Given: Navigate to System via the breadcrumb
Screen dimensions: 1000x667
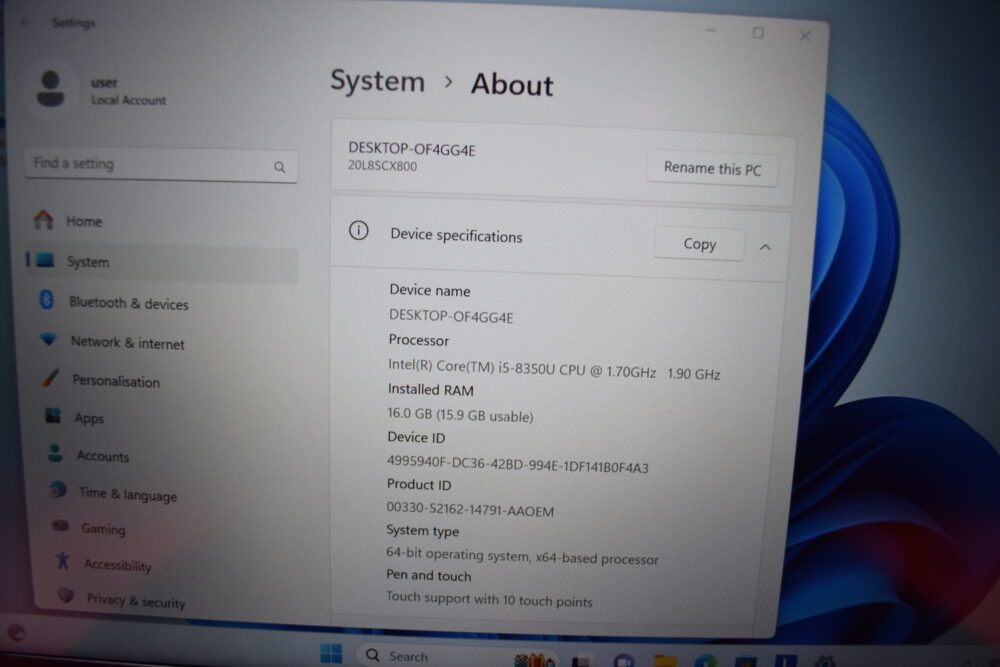Looking at the screenshot, I should tap(377, 82).
